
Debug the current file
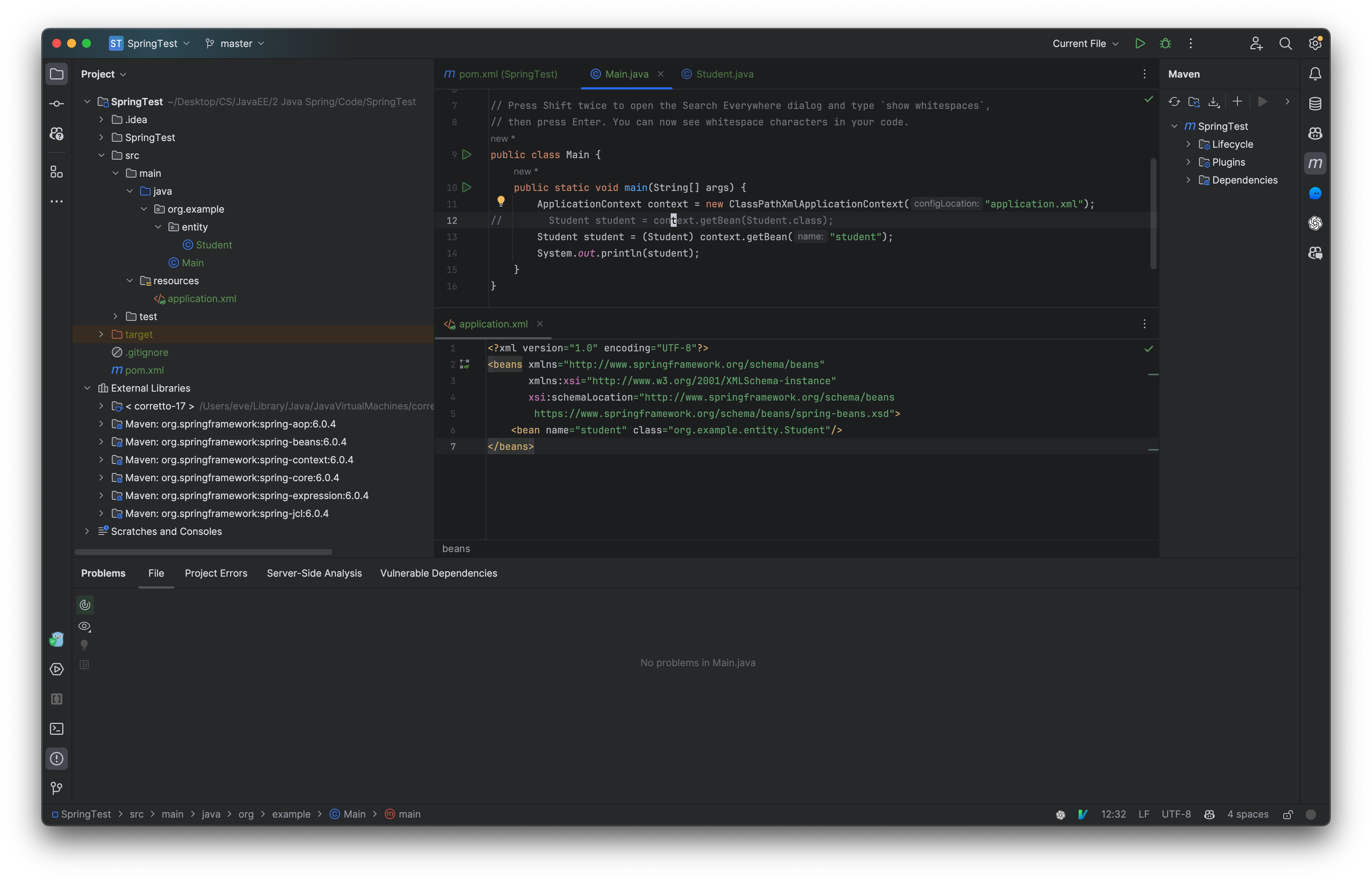click(1165, 44)
